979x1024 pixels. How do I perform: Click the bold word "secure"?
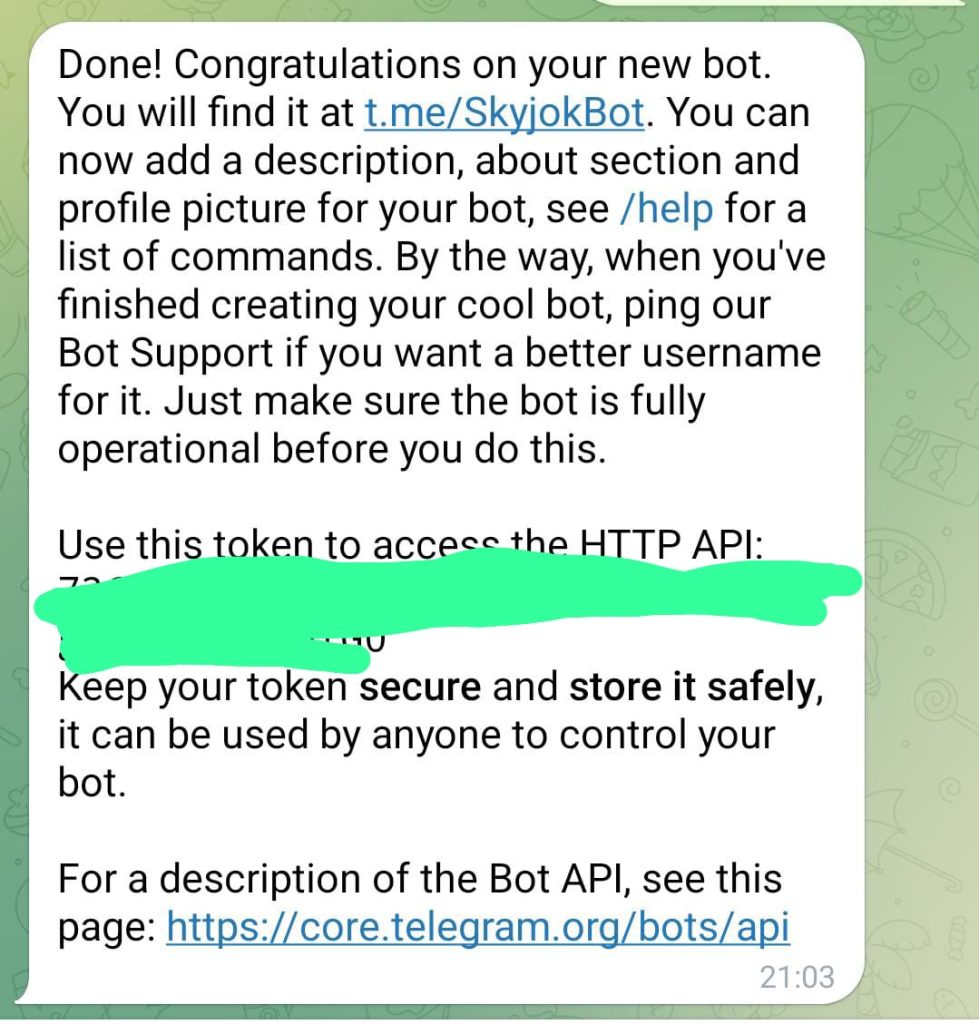(x=420, y=687)
